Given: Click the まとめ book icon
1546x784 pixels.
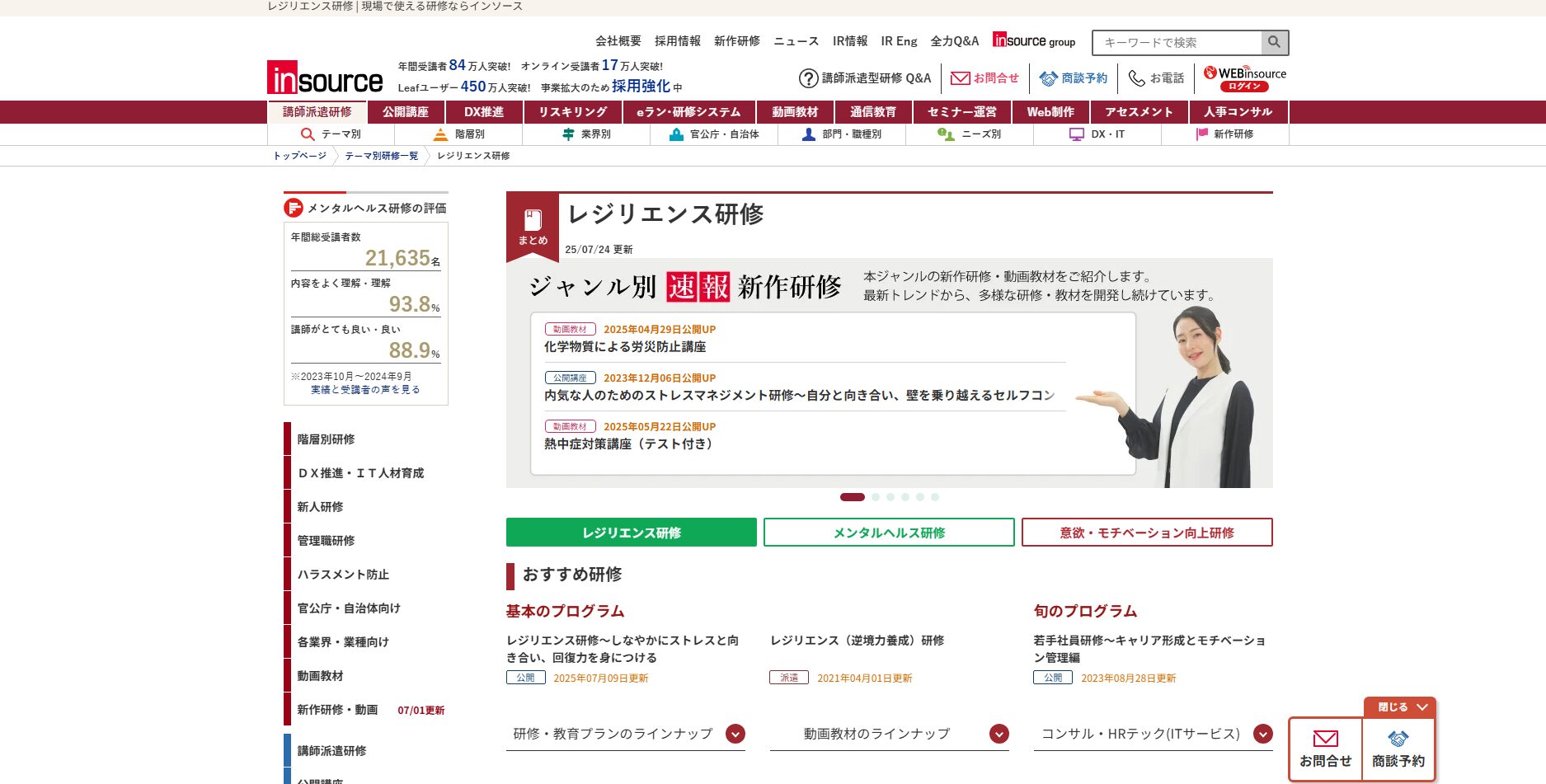Looking at the screenshot, I should pos(533,220).
